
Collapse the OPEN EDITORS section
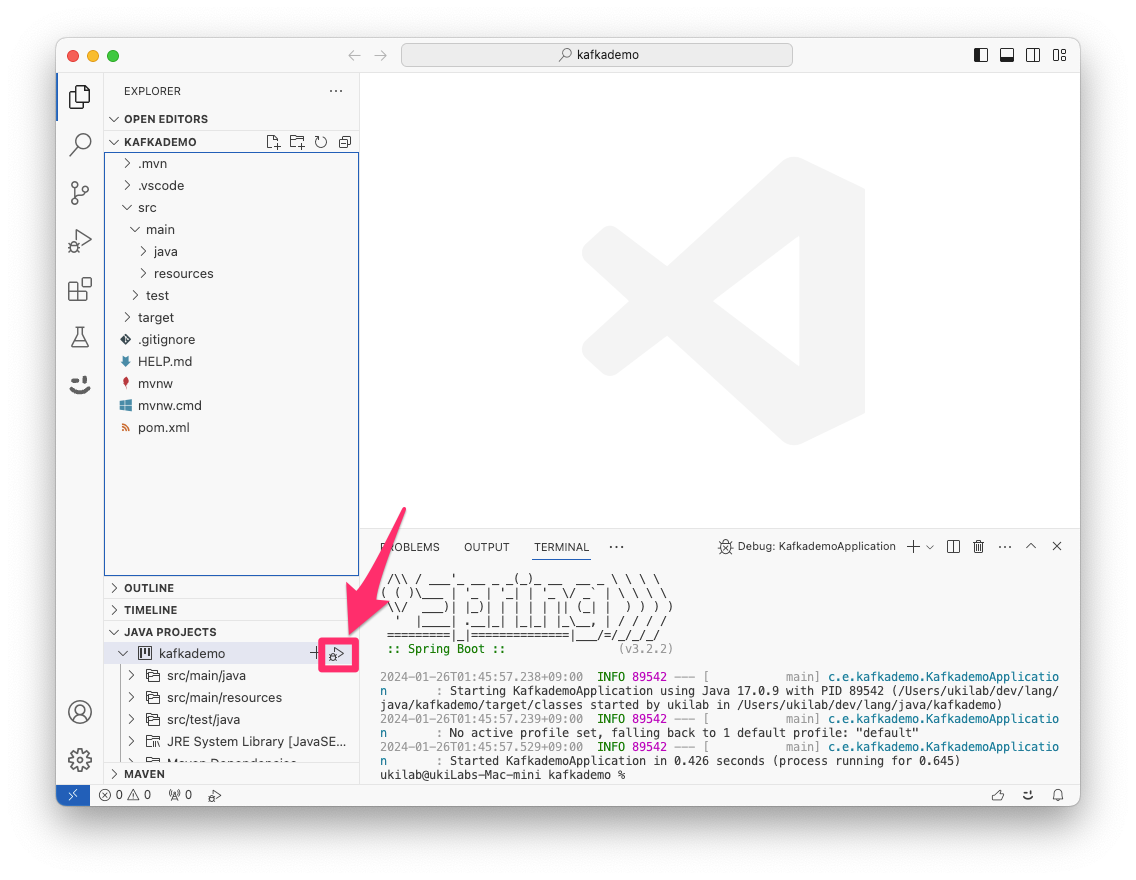click(x=232, y=119)
